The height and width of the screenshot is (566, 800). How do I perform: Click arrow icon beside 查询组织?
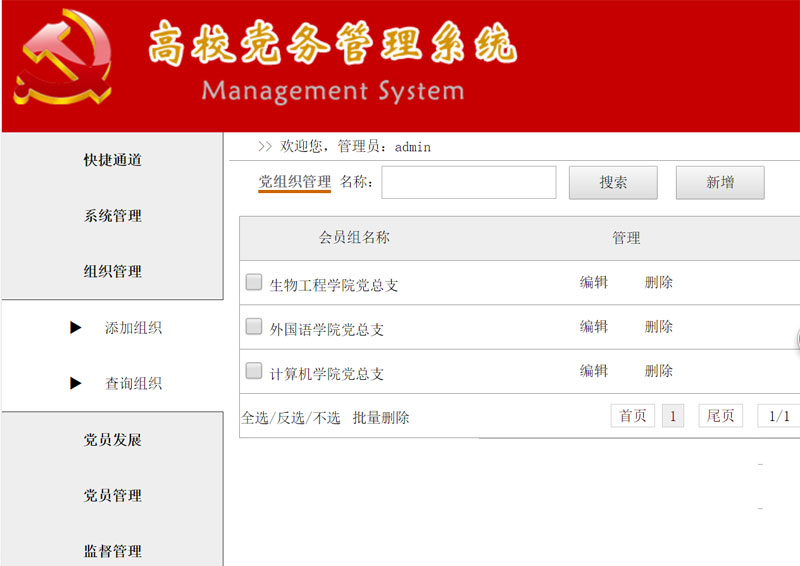coord(76,383)
